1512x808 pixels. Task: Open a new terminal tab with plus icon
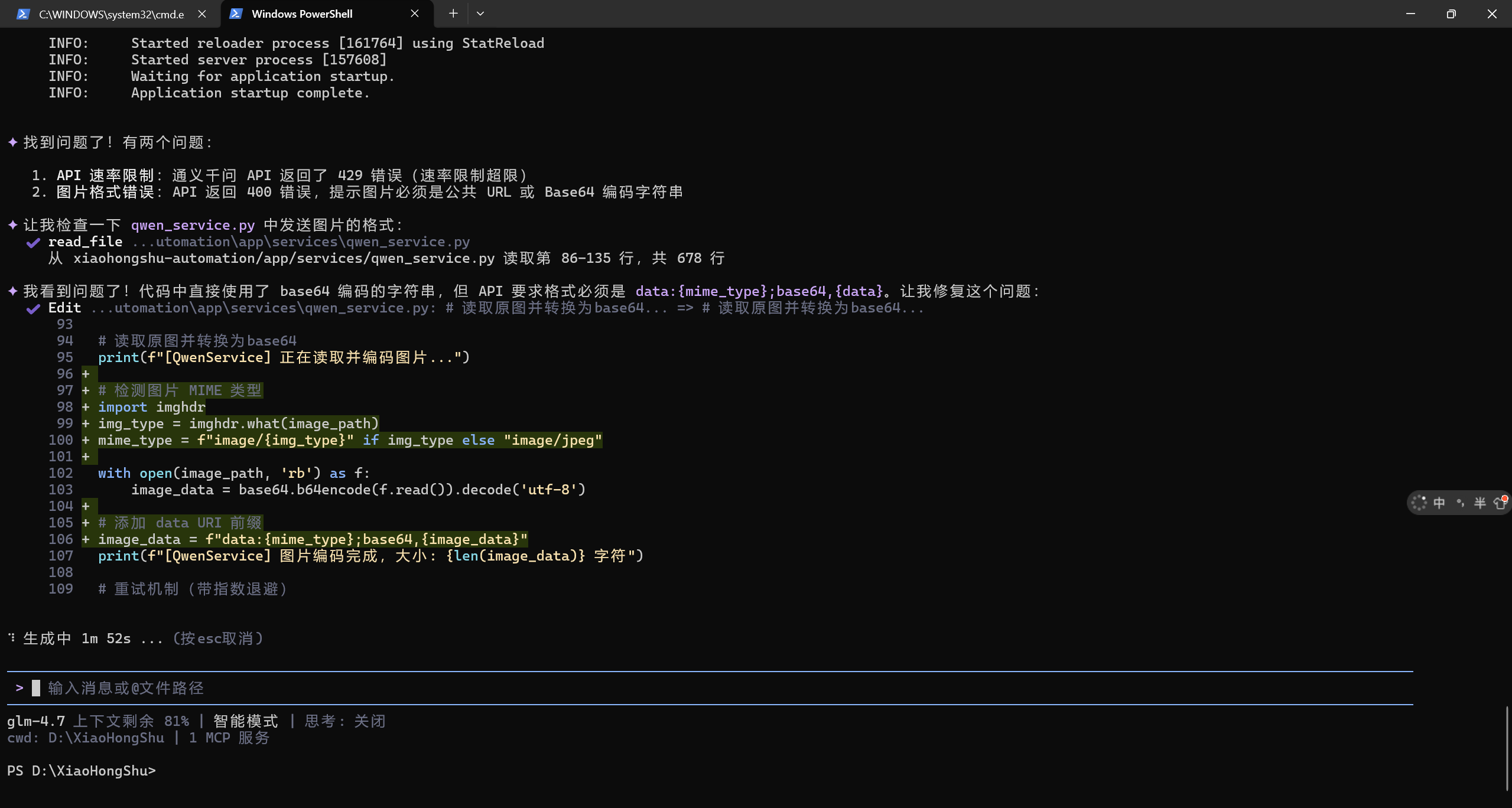coord(453,14)
